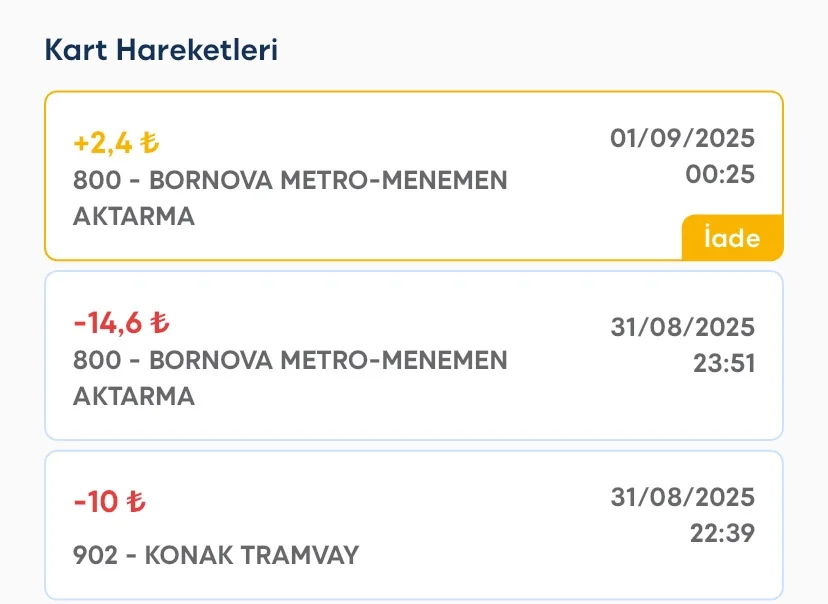
Task: Open 800 - BORNOVA METRO-MENEMEN entry charged -14,6
Action: (x=290, y=360)
